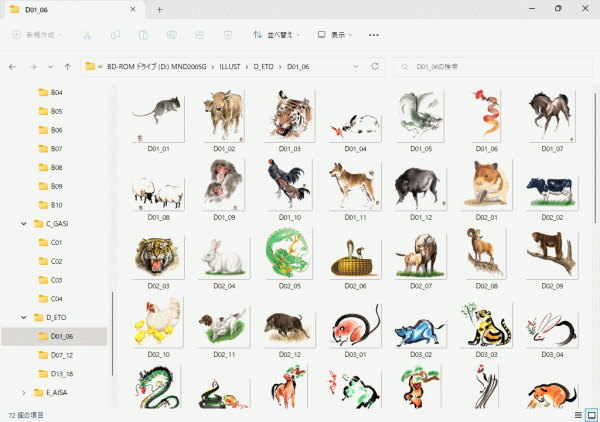Open the 表示 view dropdown
Image resolution: width=600 pixels, height=422 pixels.
point(335,35)
